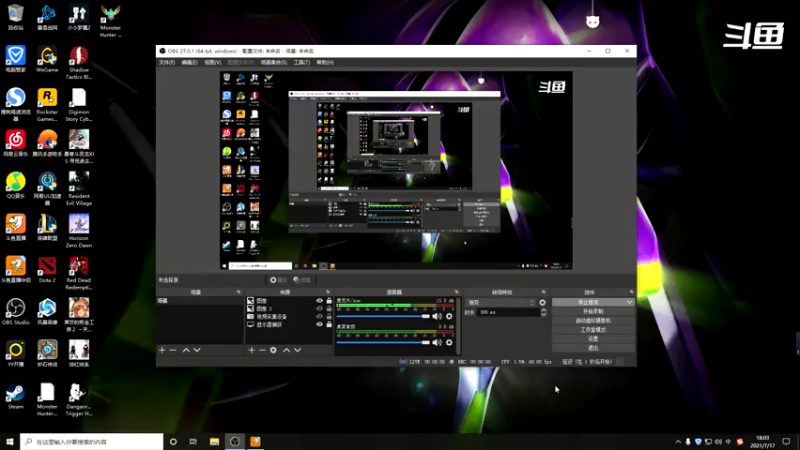Open Red Dead Redemption shortcut
The height and width of the screenshot is (450, 800).
[x=79, y=273]
